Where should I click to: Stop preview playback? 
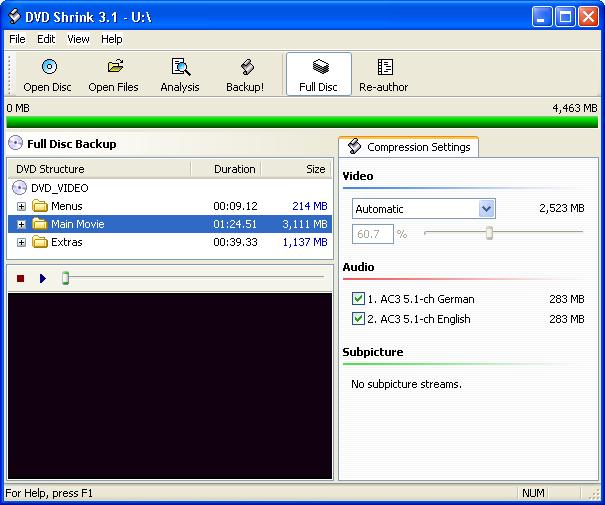20,278
